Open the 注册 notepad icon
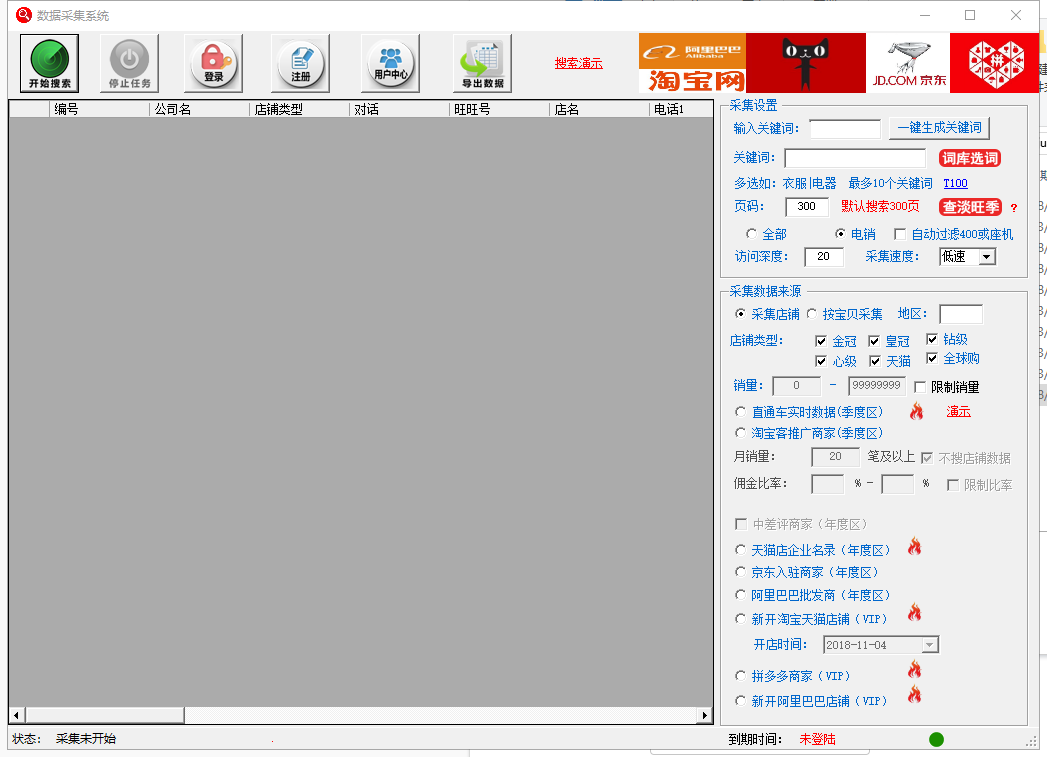1047x757 pixels. click(300, 63)
